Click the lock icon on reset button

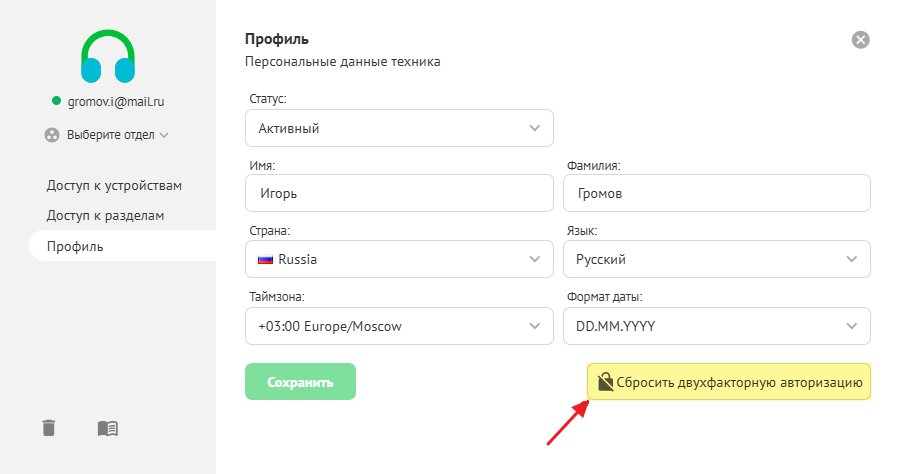point(605,382)
